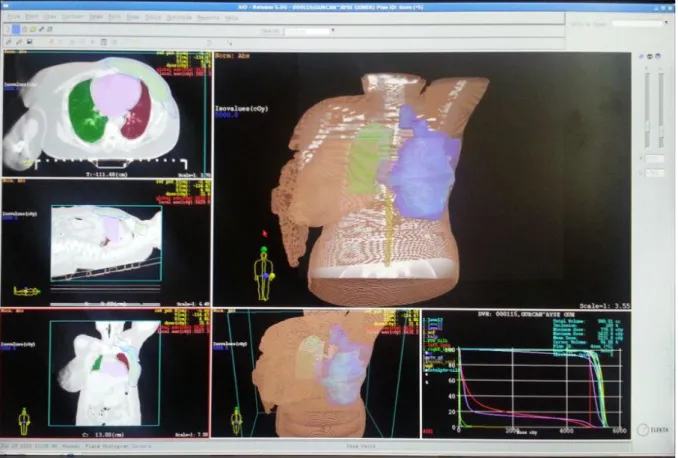The width and height of the screenshot is (678, 458).
Task: Click the lower value field below the sliders
Action: [654, 173]
